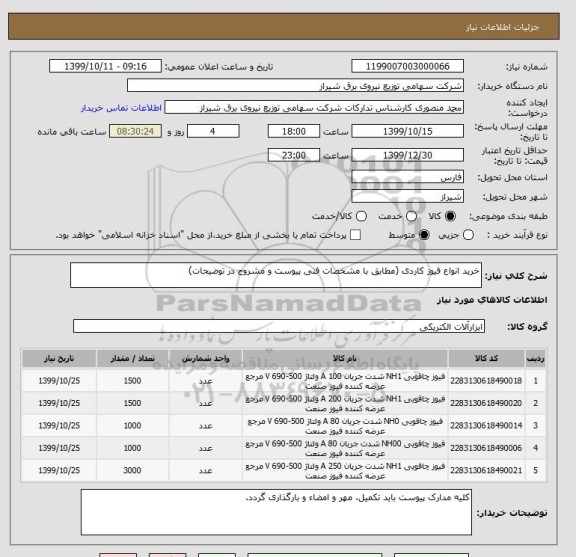Toggle the اسناد خزانه اسلامی payment checkbox
The height and width of the screenshot is (557, 576).
(355, 235)
